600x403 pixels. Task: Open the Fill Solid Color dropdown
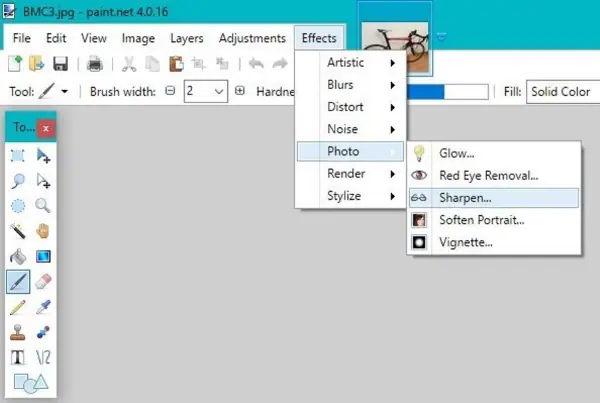click(x=563, y=92)
